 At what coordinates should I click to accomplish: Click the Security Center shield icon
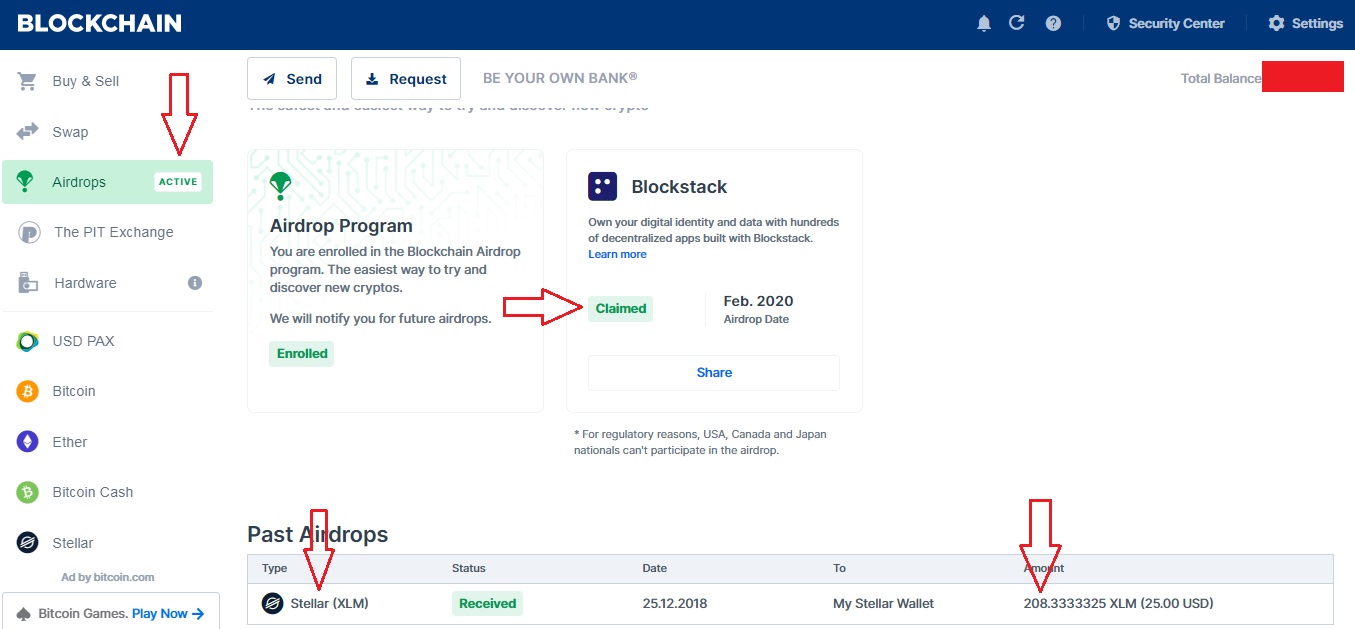coord(1113,23)
